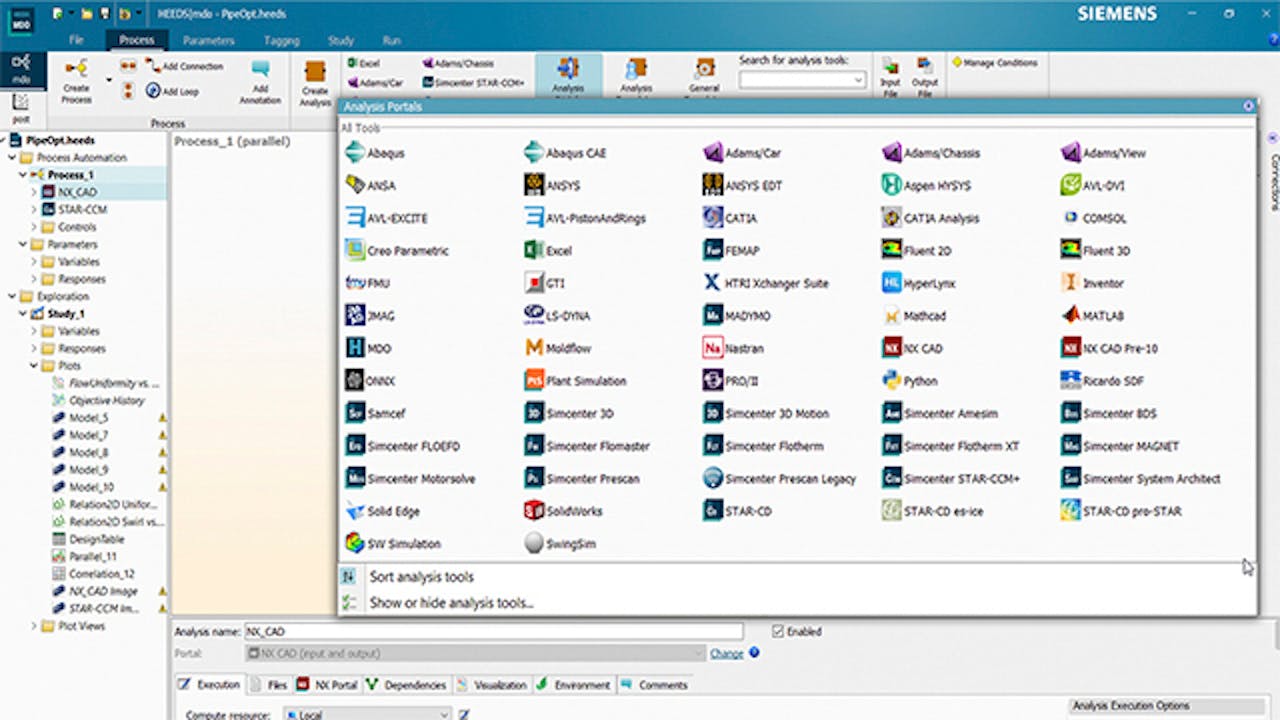The width and height of the screenshot is (1280, 720).
Task: Click the Adams/Chassis shortcut in ribbon
Action: tap(458, 63)
